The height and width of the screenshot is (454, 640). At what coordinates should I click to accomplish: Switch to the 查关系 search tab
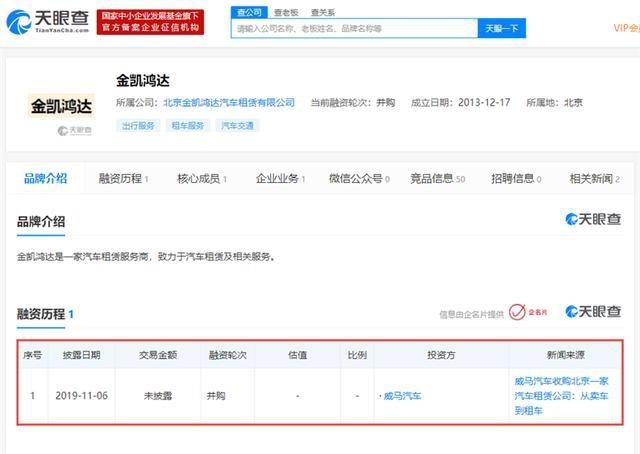click(323, 13)
